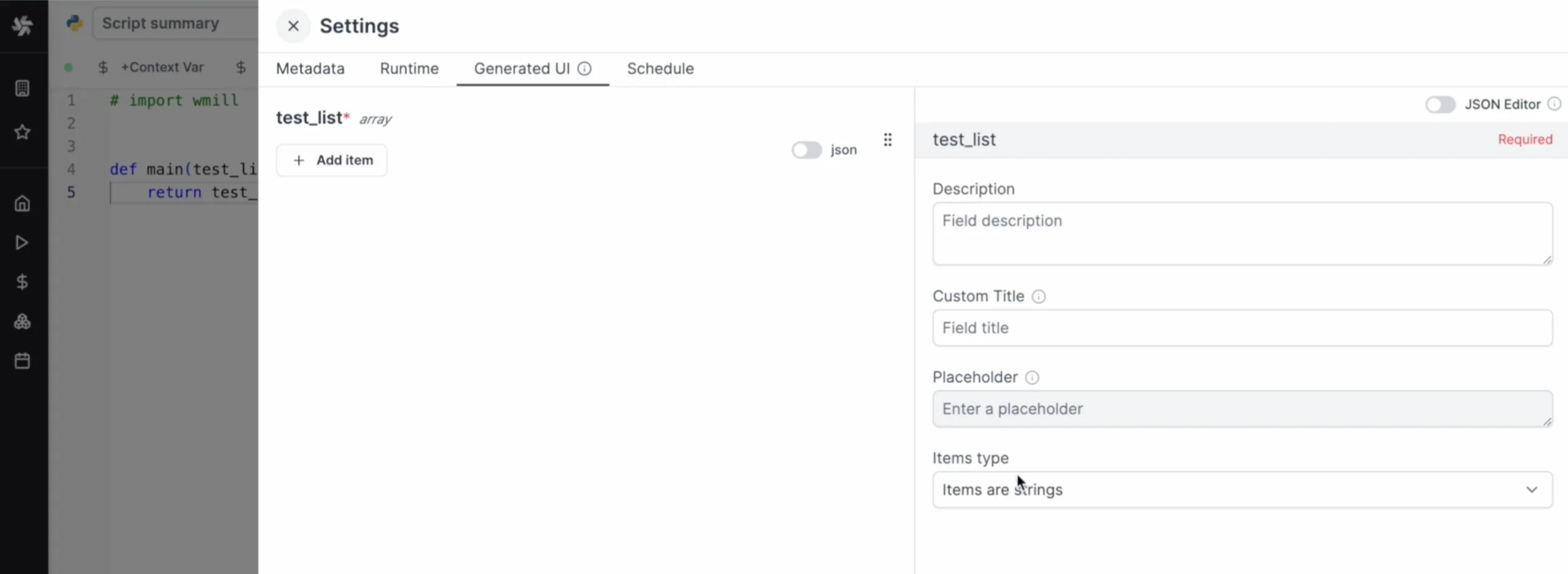Switch to the Schedule tab
Viewport: 1568px width, 574px height.
pyautogui.click(x=660, y=69)
